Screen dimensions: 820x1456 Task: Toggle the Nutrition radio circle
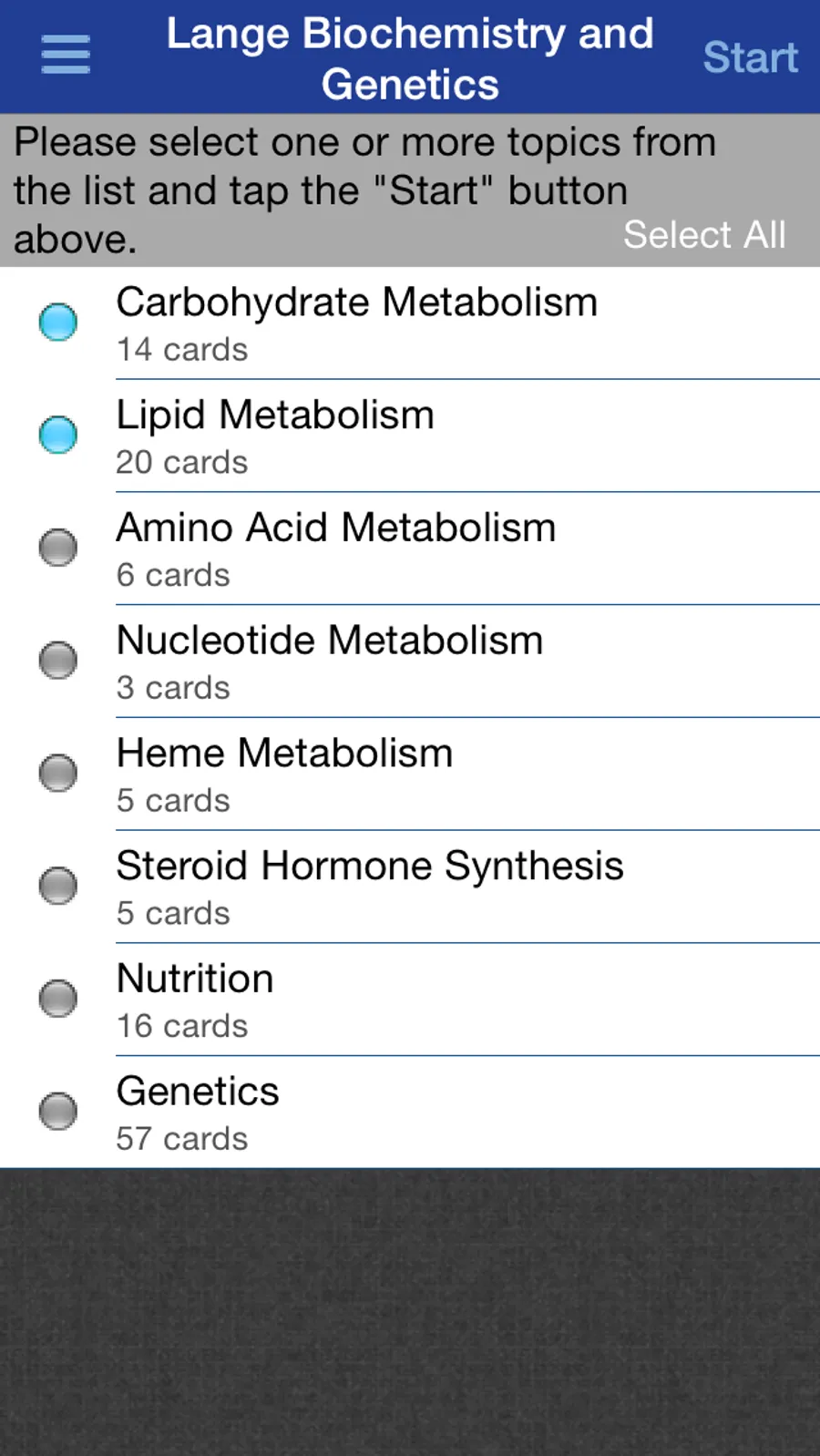click(58, 999)
